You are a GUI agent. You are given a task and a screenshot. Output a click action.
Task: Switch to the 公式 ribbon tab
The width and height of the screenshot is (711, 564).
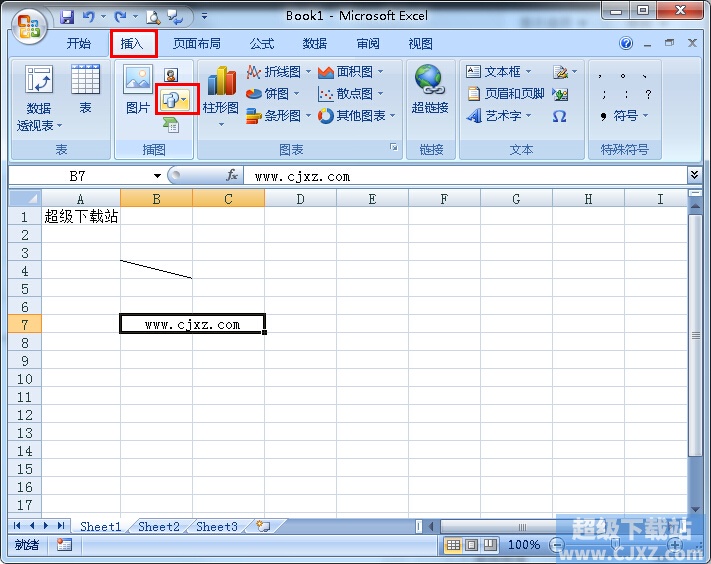pos(262,44)
